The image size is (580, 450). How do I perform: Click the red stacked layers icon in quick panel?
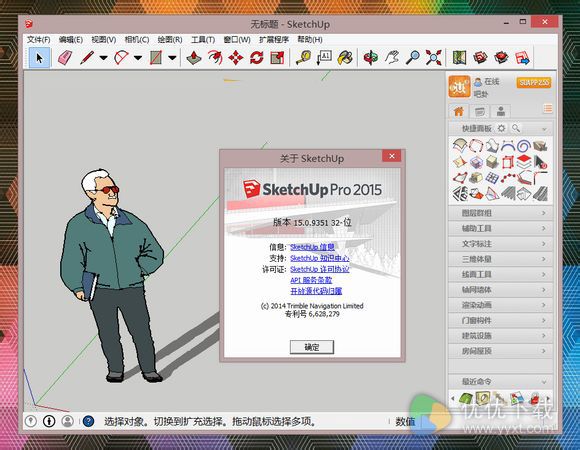pyautogui.click(x=524, y=162)
